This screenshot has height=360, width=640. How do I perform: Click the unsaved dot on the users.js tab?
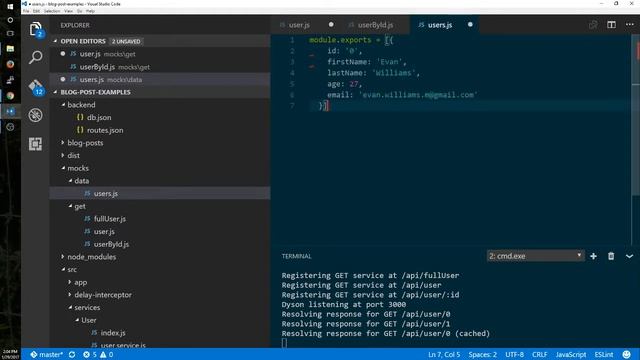470,24
